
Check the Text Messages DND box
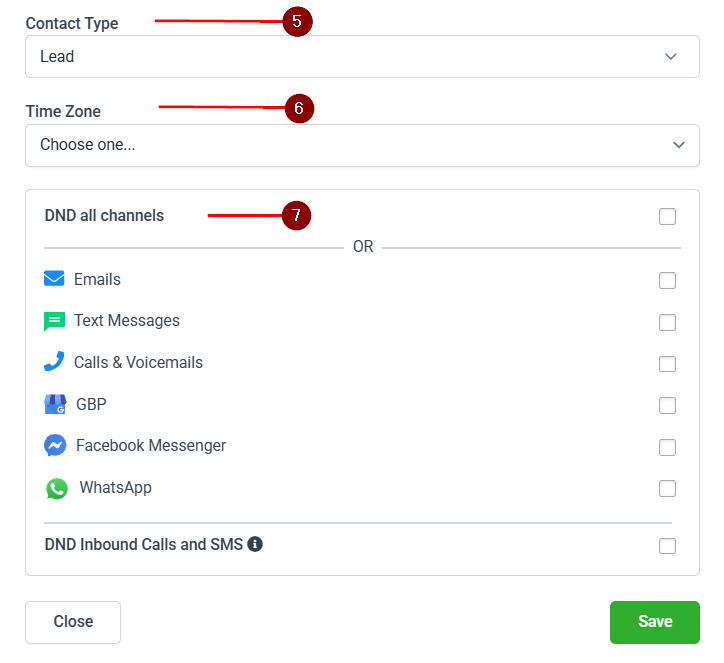coord(667,322)
